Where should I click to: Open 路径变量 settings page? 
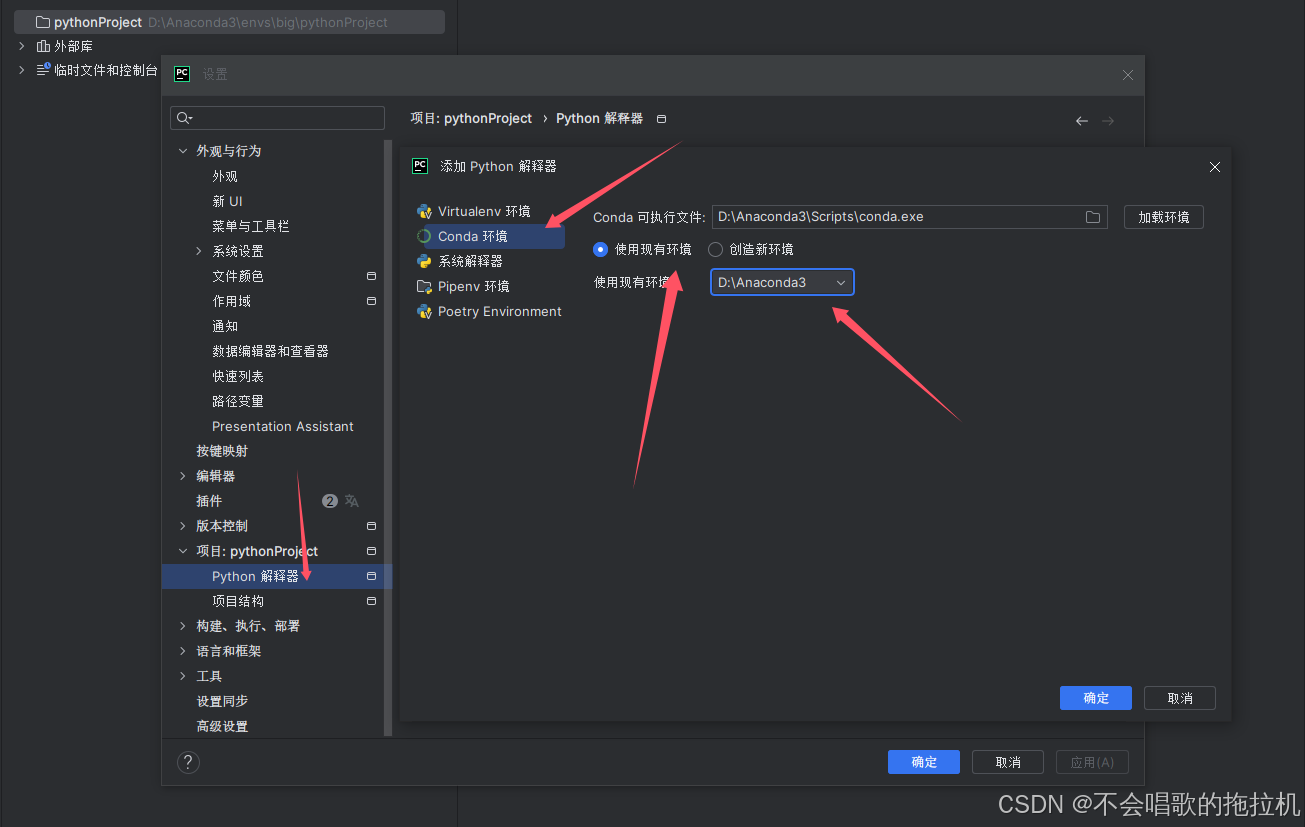click(x=238, y=401)
